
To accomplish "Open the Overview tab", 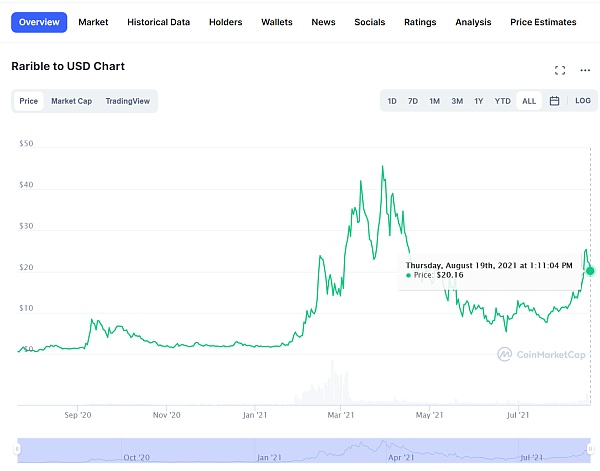I will pos(39,22).
